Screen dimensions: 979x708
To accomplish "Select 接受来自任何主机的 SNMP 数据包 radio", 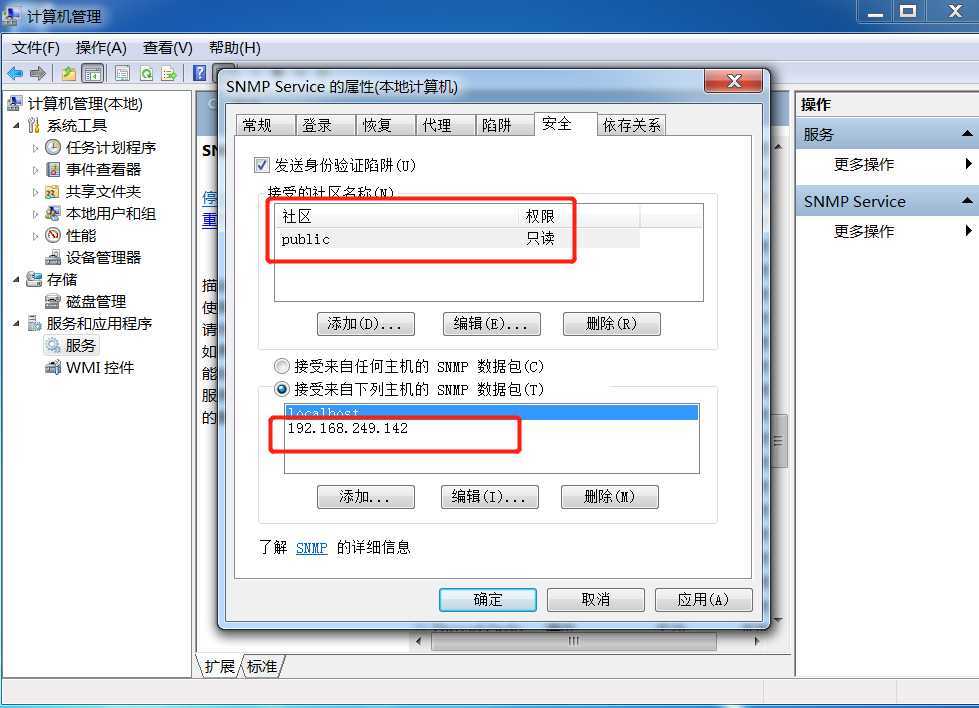I will pos(282,366).
